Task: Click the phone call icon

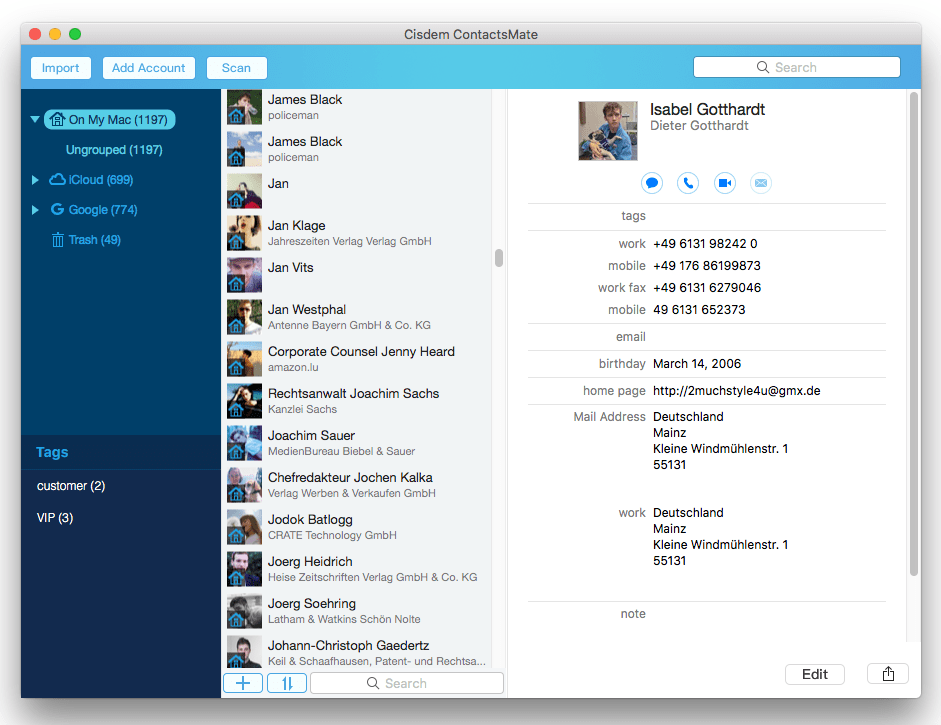Action: pyautogui.click(x=688, y=183)
